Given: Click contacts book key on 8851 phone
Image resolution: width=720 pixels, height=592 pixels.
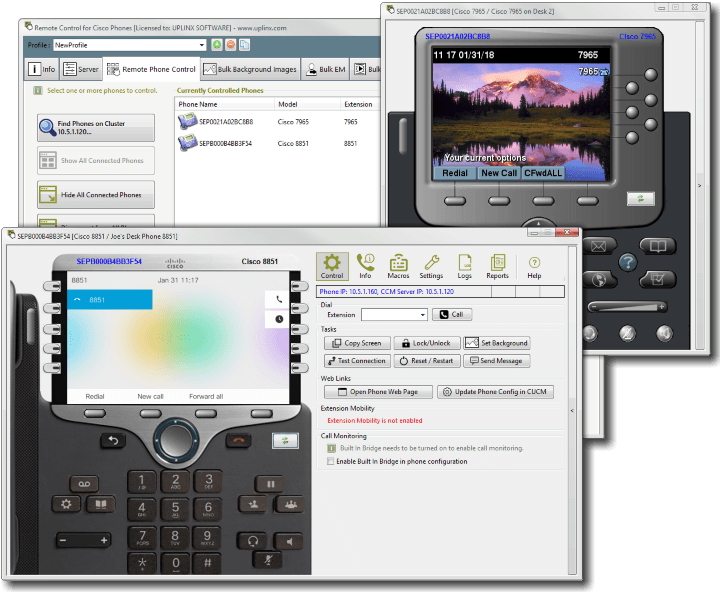Looking at the screenshot, I should coord(101,504).
